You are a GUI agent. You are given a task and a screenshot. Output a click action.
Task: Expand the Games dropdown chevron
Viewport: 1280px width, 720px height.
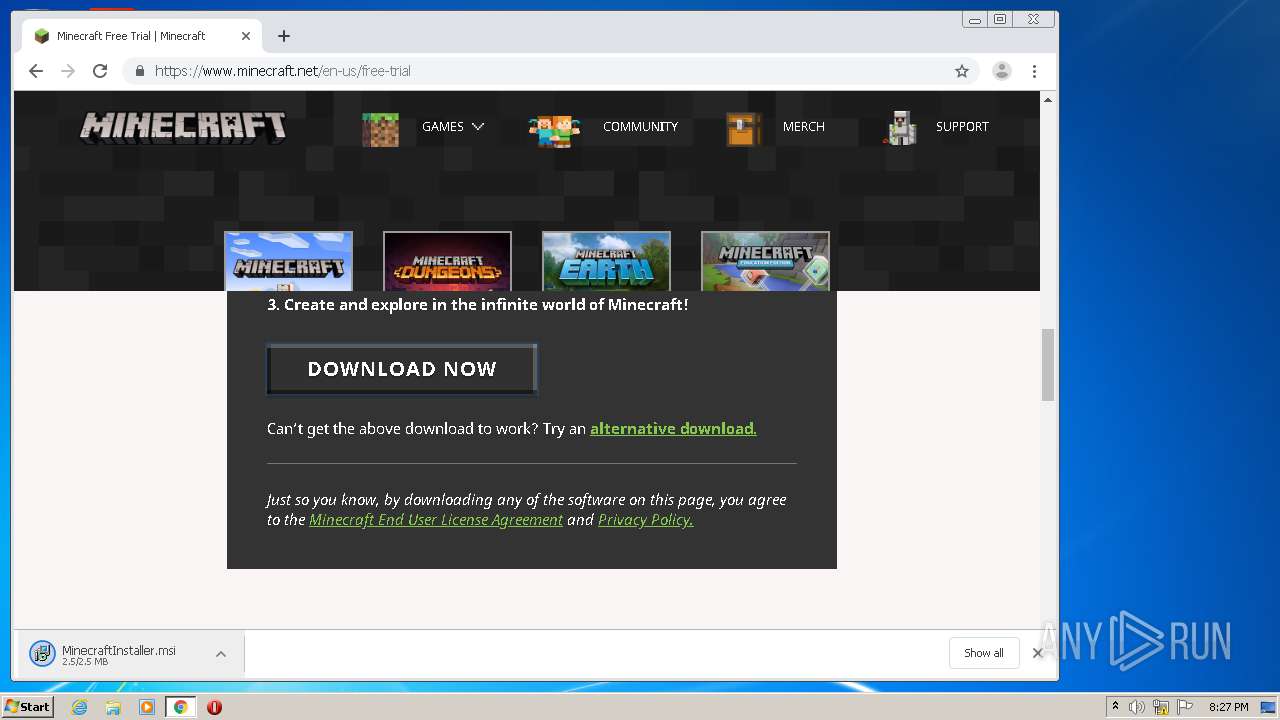pyautogui.click(x=478, y=127)
